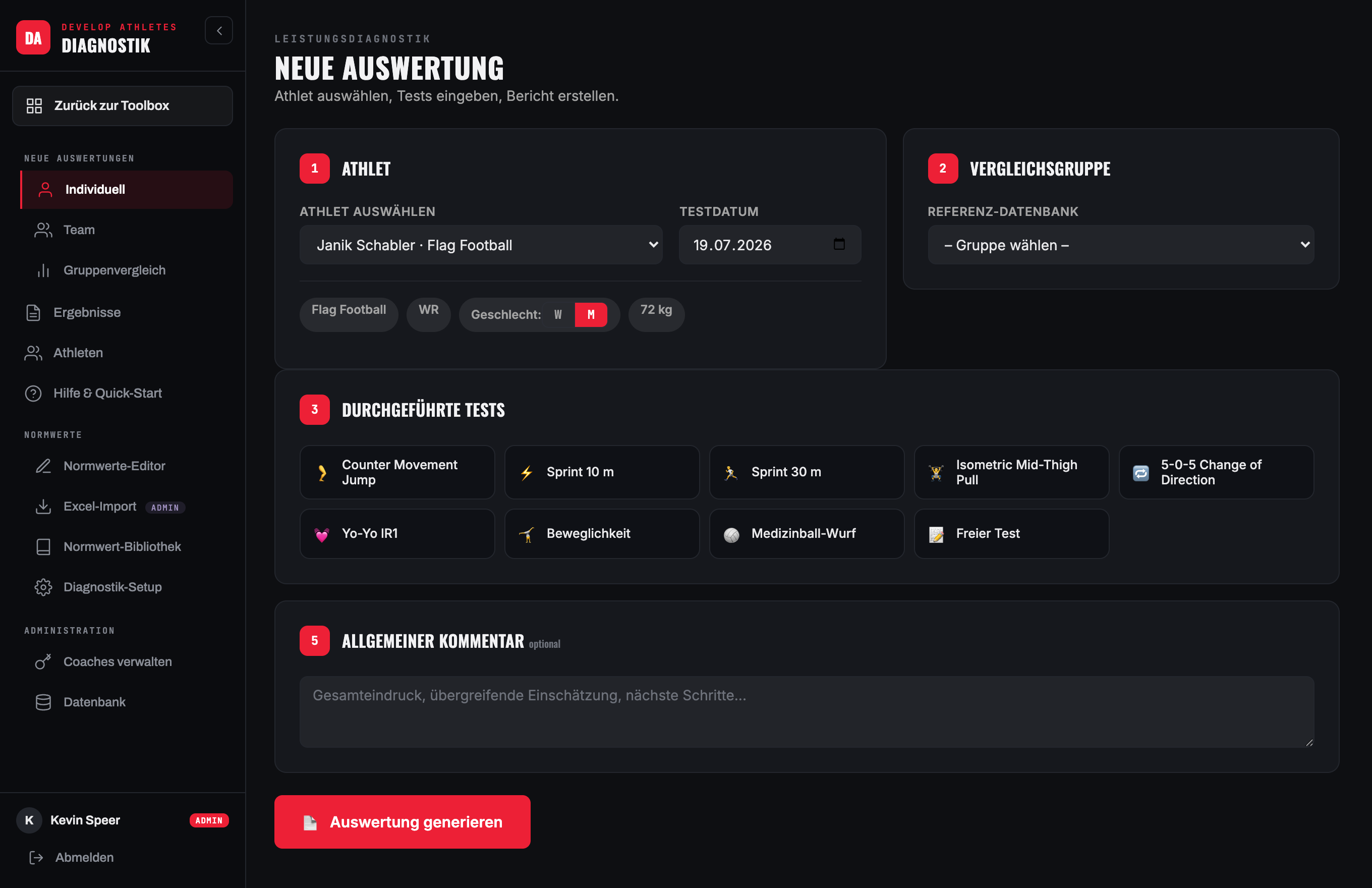
Task: Toggle the Yo-Yo IR1 test card
Action: pyautogui.click(x=397, y=533)
